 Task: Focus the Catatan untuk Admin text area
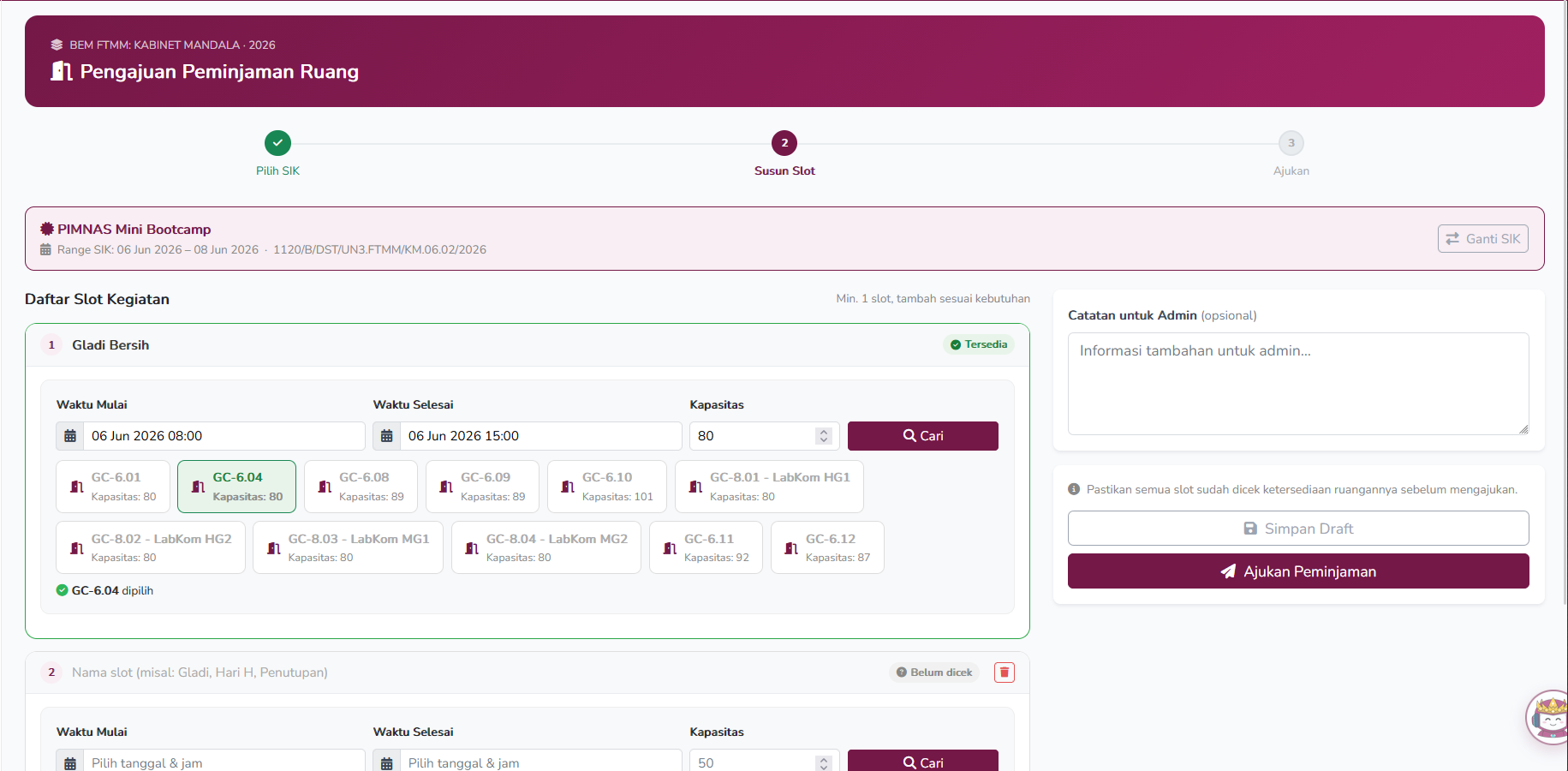coord(1298,384)
